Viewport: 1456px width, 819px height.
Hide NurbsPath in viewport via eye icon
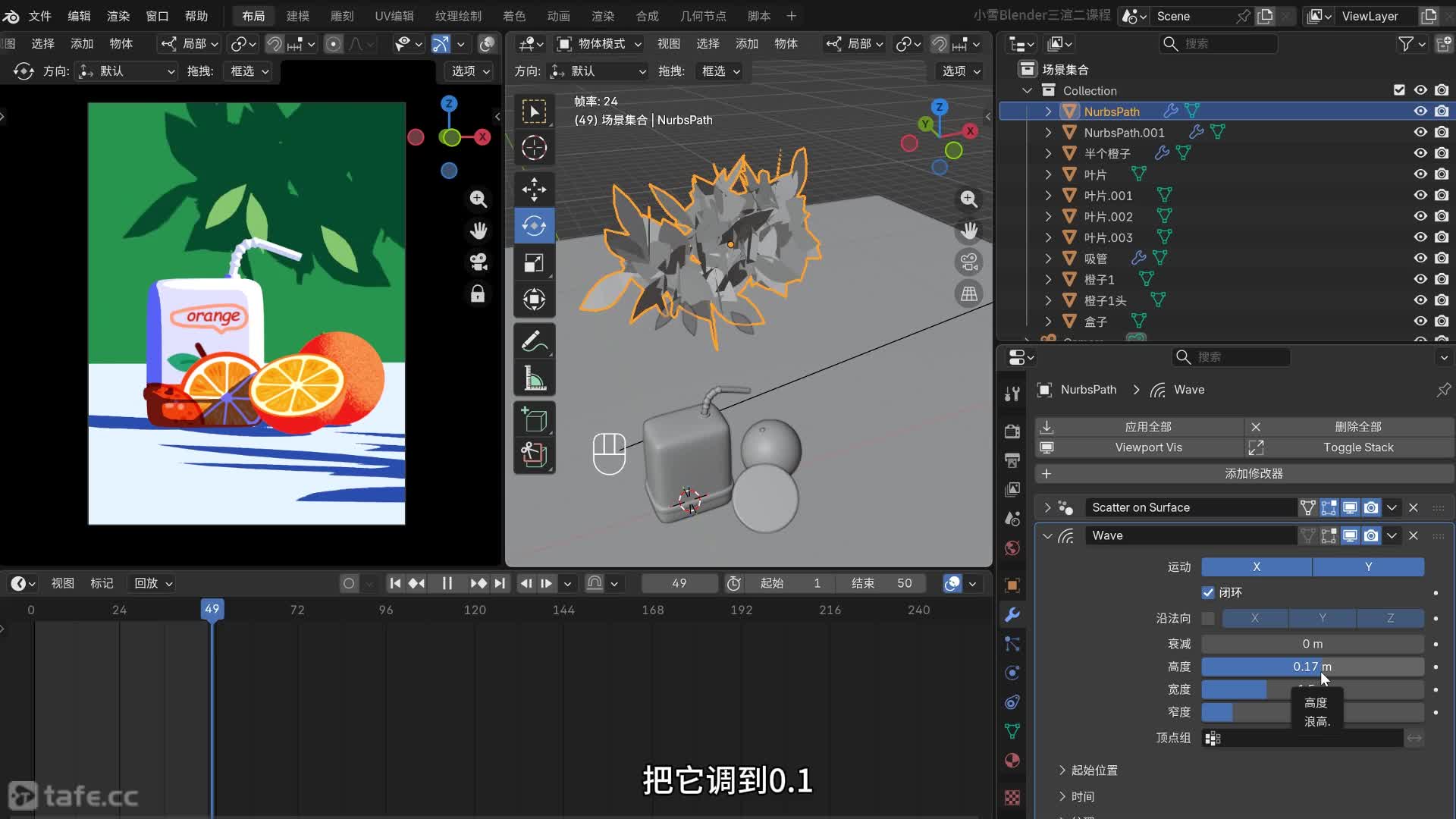1420,111
